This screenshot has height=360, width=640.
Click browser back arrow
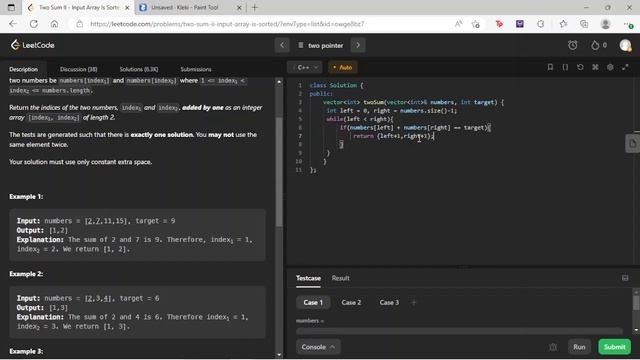(x=13, y=24)
